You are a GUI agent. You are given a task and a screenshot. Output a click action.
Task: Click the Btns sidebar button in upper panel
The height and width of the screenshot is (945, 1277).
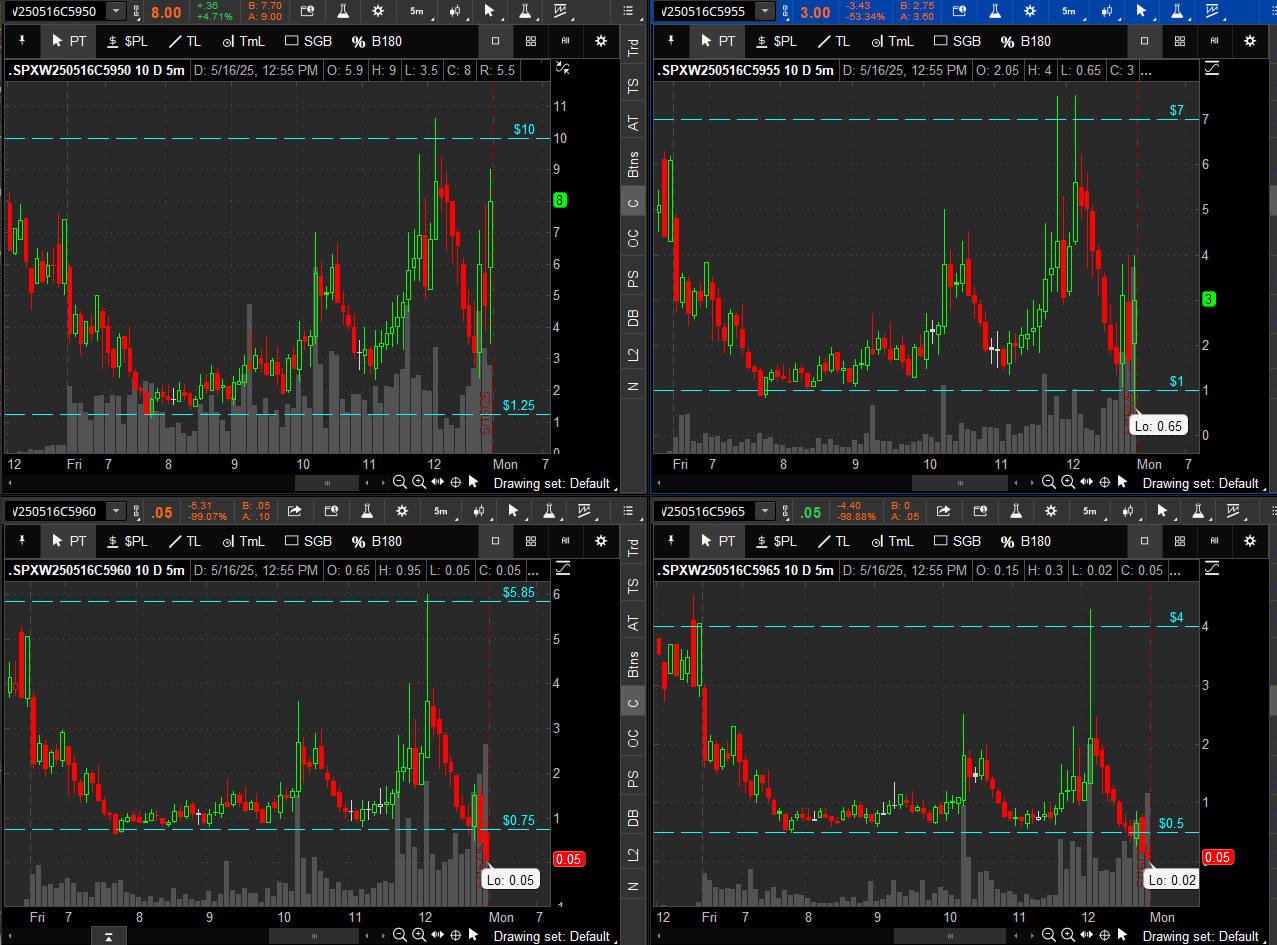[x=633, y=165]
